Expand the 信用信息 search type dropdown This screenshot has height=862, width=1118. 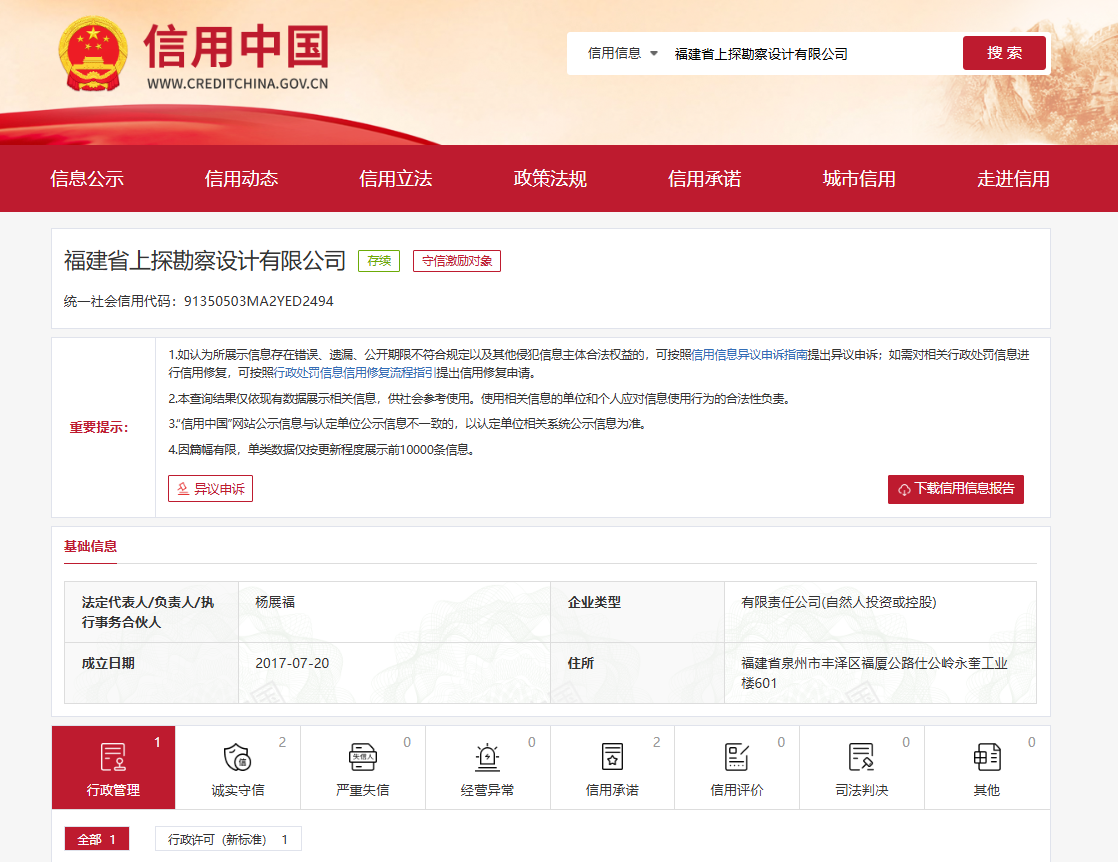tap(623, 53)
